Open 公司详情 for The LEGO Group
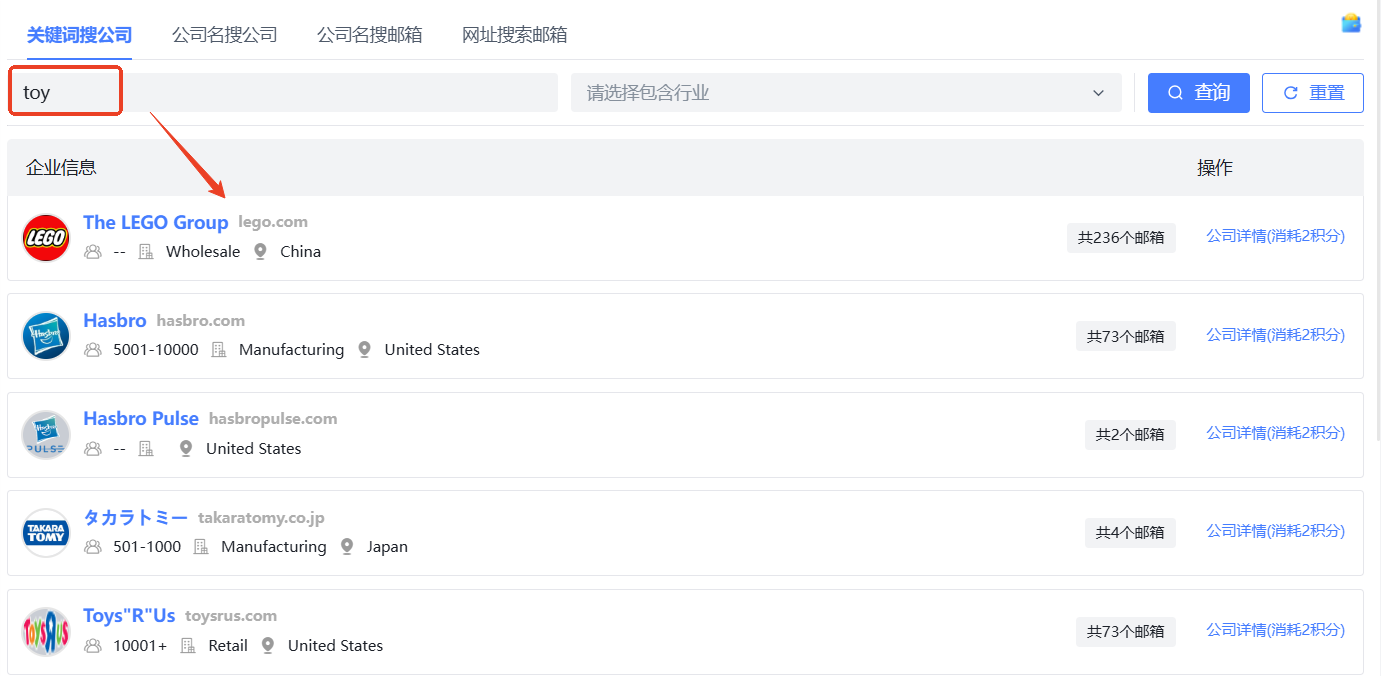 coord(1276,236)
